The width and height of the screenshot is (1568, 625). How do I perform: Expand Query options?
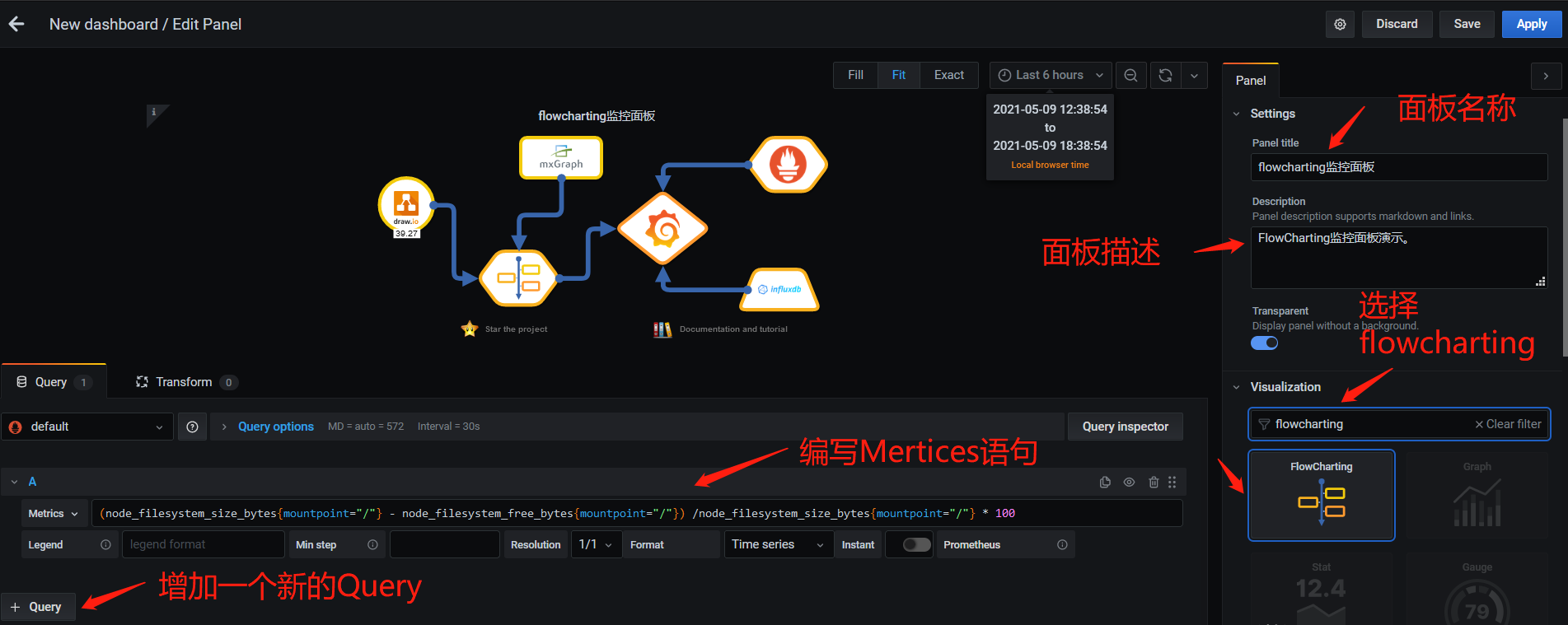pyautogui.click(x=275, y=427)
